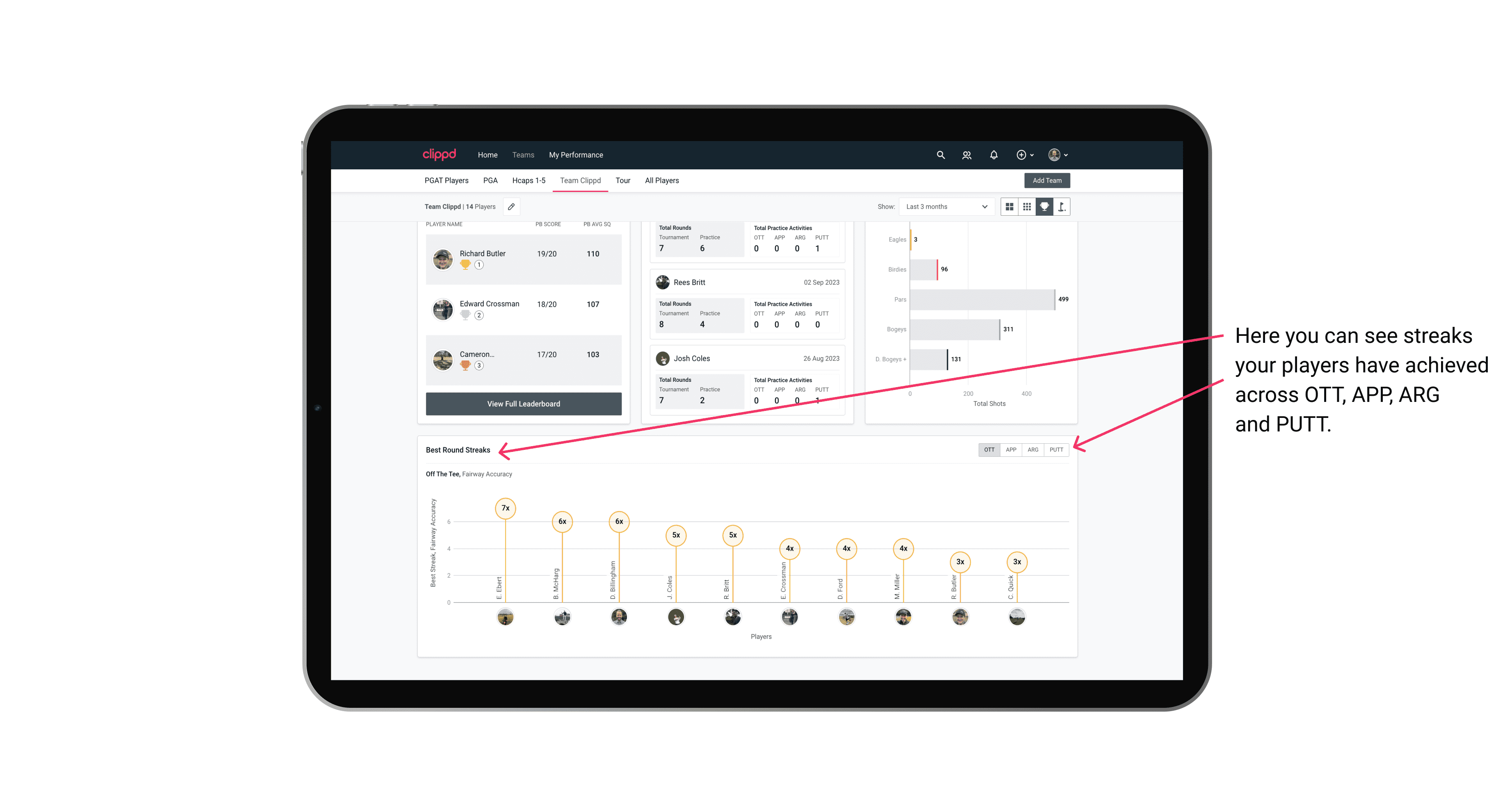Toggle the notification bell icon

pos(993,155)
